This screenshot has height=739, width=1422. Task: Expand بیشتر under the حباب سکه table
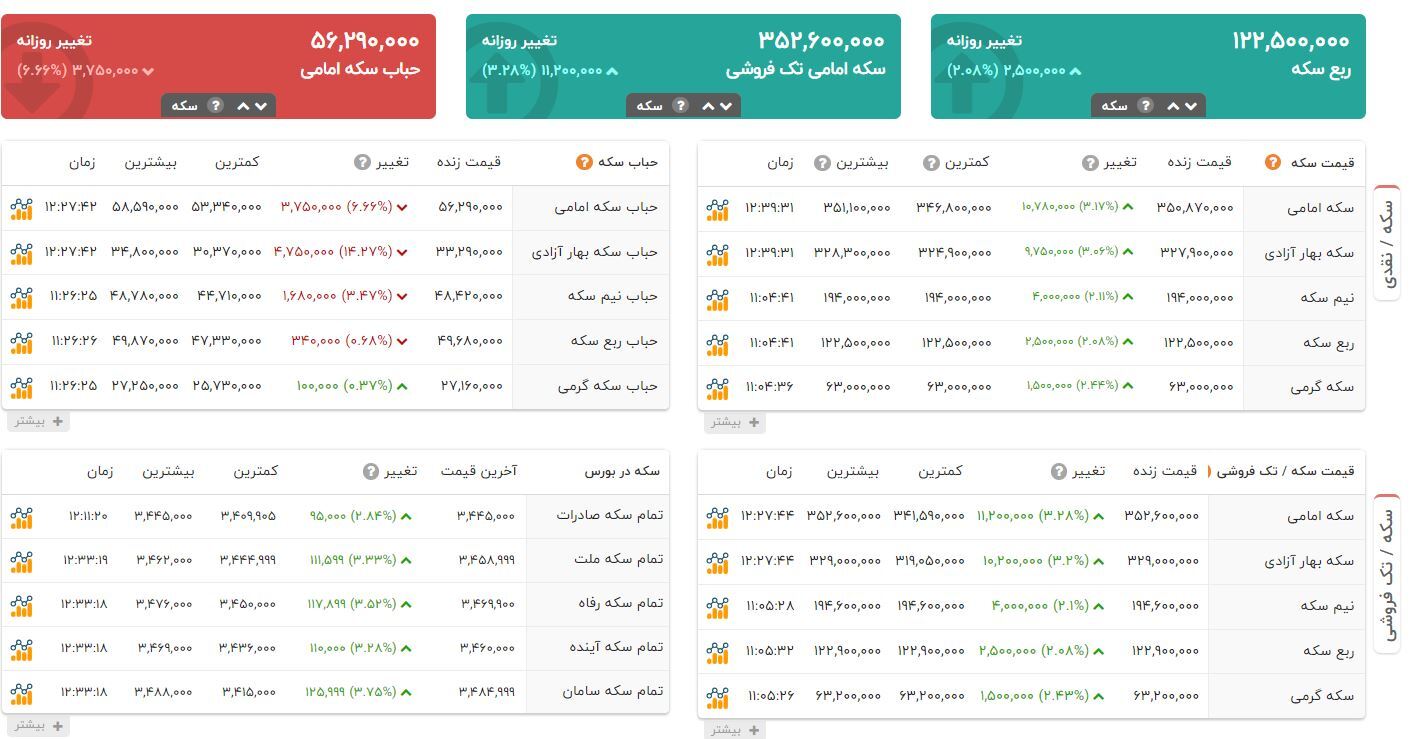click(39, 421)
